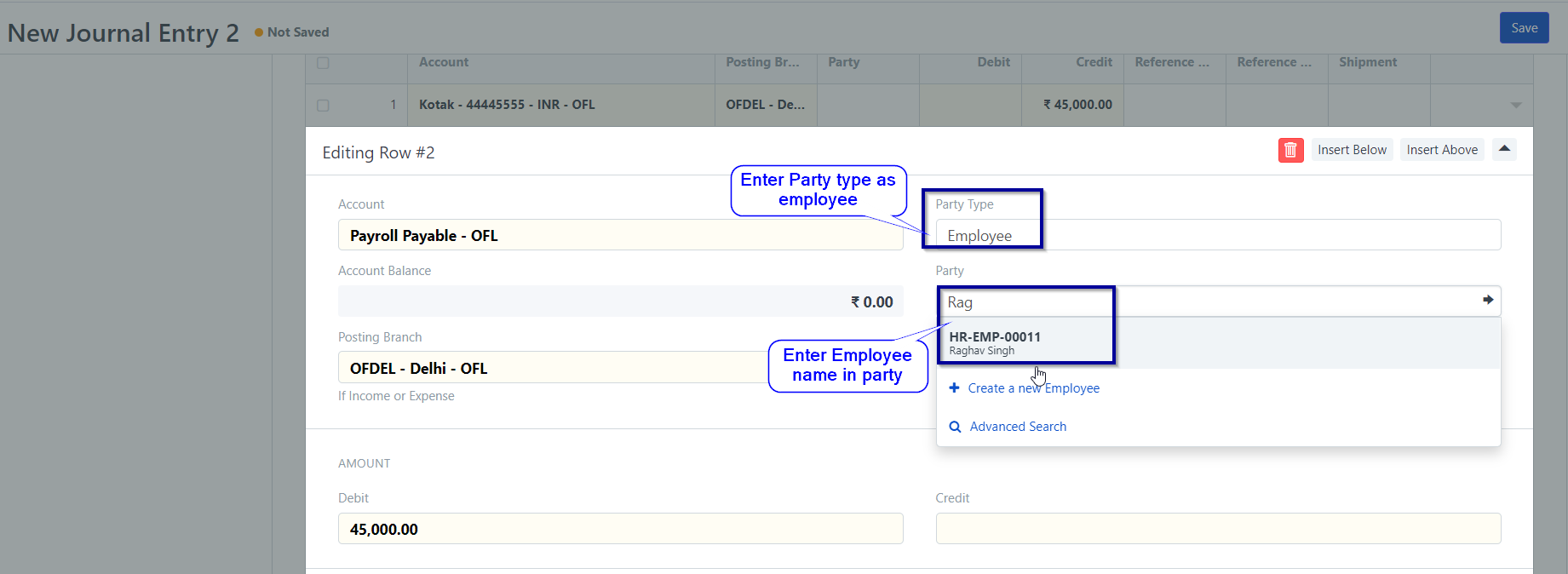Viewport: 1568px width, 574px height.
Task: Open Advanced Search for party
Action: pyautogui.click(x=1018, y=427)
